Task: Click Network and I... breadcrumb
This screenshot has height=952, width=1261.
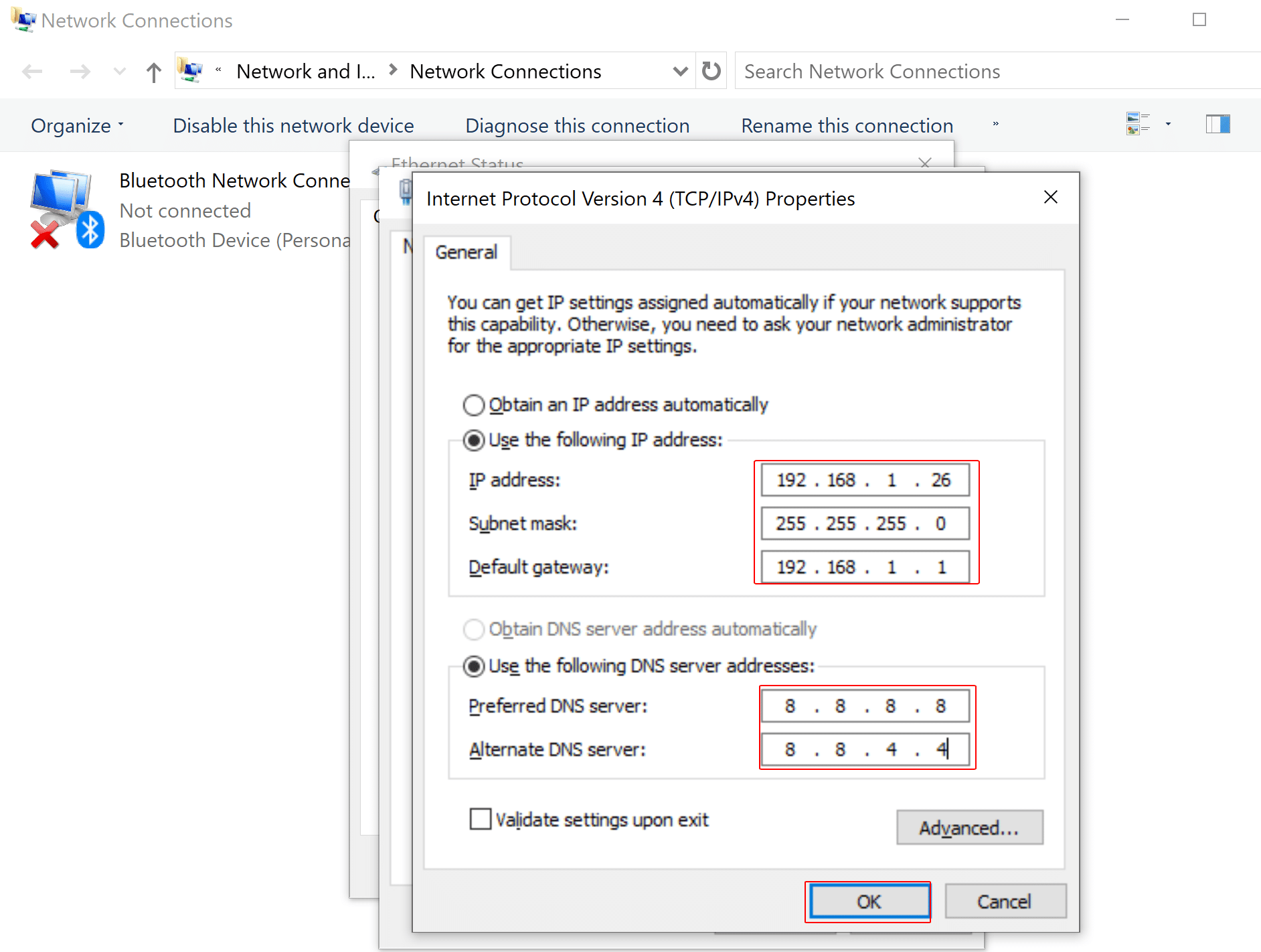Action: pos(305,71)
